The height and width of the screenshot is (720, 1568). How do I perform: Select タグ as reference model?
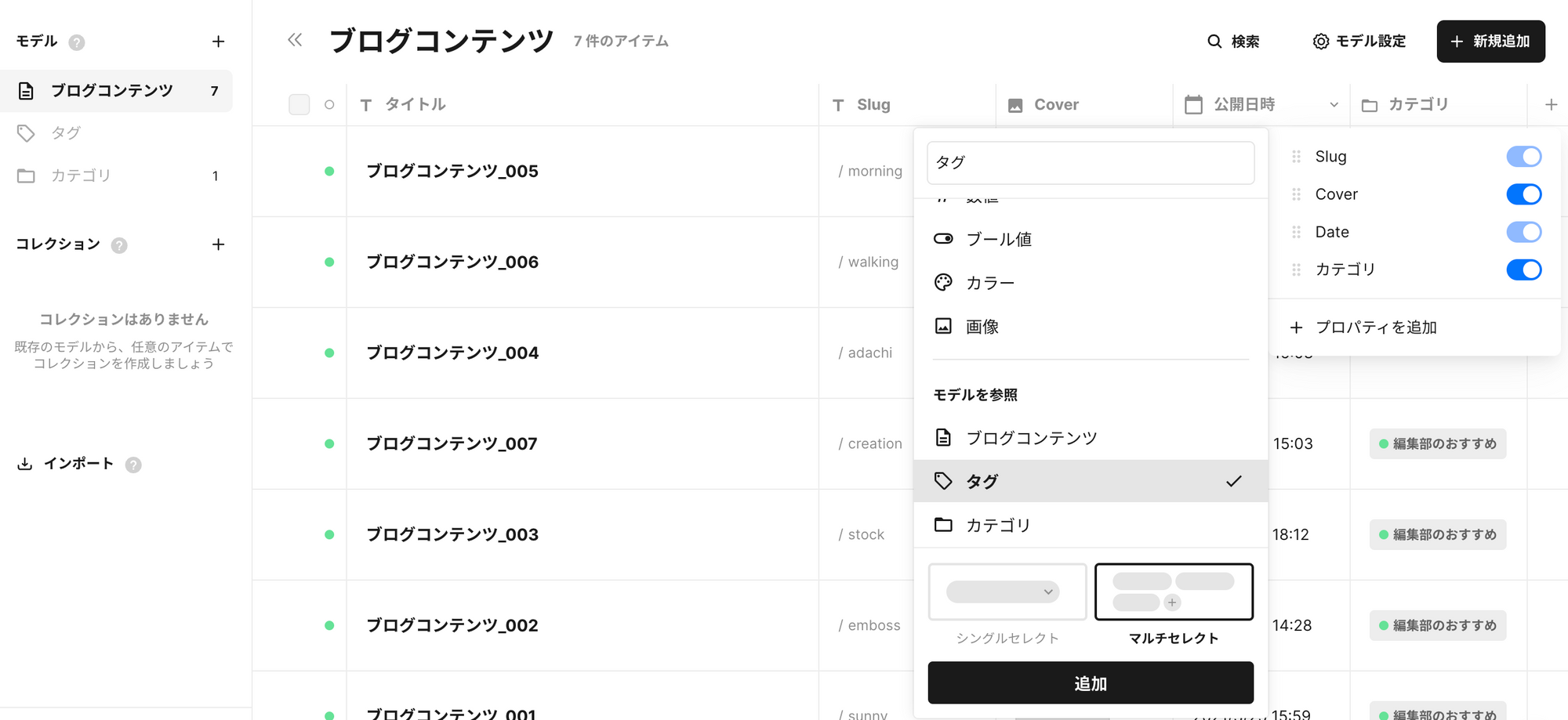[1091, 481]
